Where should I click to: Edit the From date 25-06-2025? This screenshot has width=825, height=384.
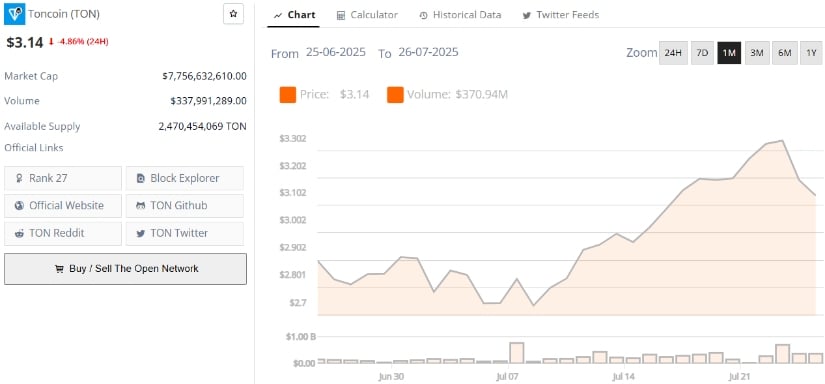pos(336,53)
